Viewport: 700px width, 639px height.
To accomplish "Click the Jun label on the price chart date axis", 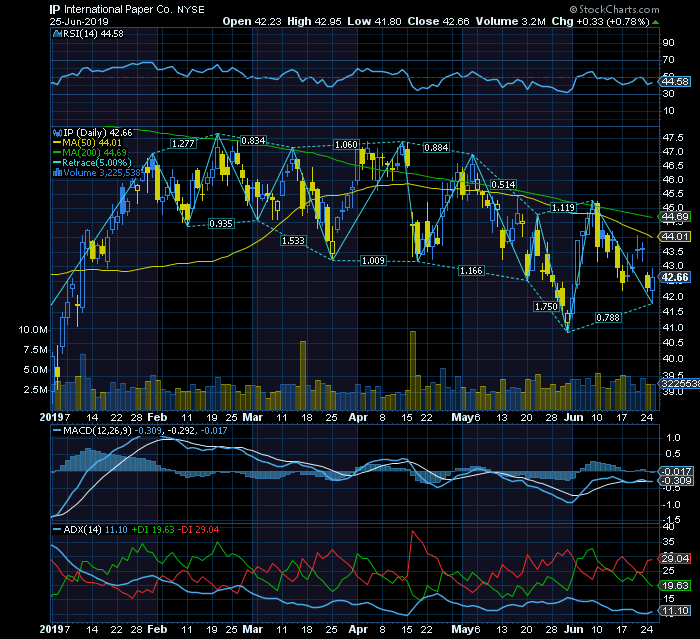I will [x=574, y=418].
